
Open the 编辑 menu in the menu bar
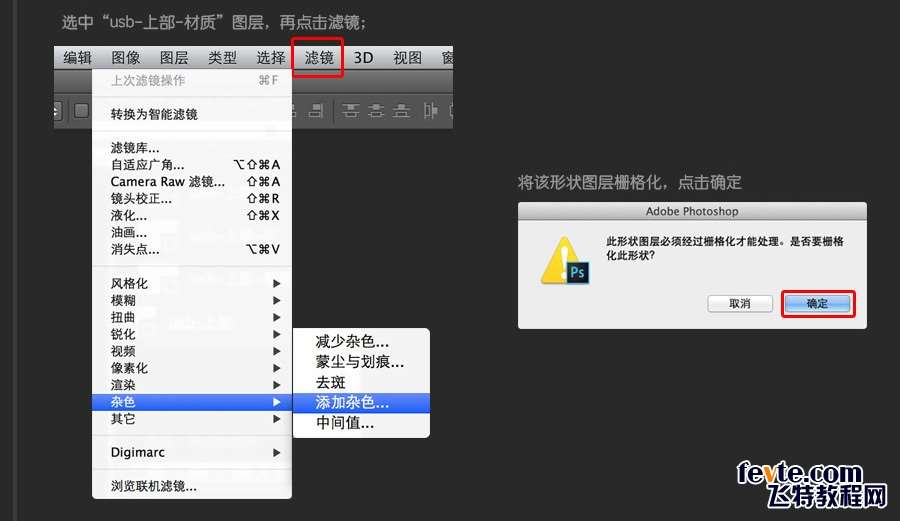(x=77, y=57)
